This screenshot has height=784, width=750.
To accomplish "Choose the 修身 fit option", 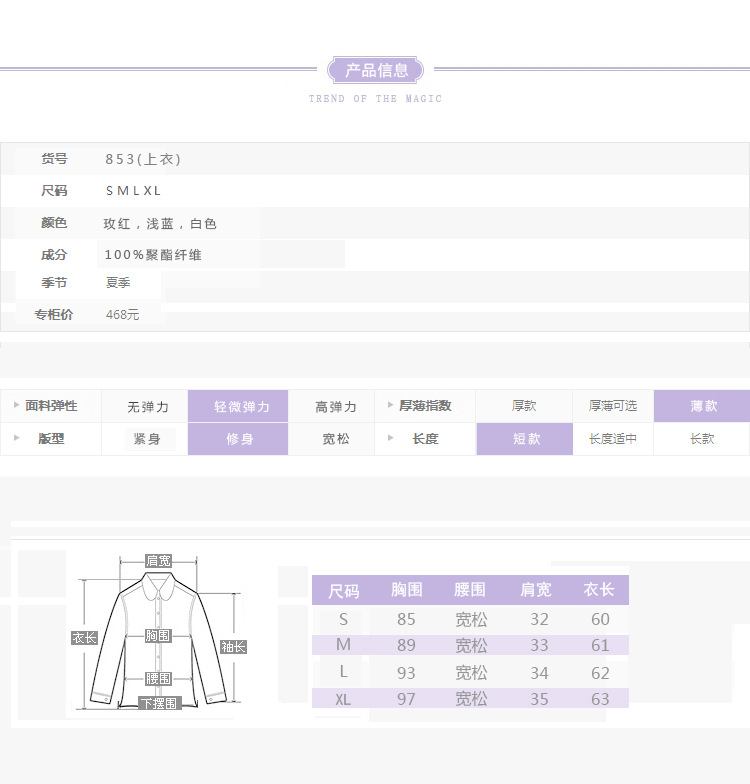I will pos(240,439).
